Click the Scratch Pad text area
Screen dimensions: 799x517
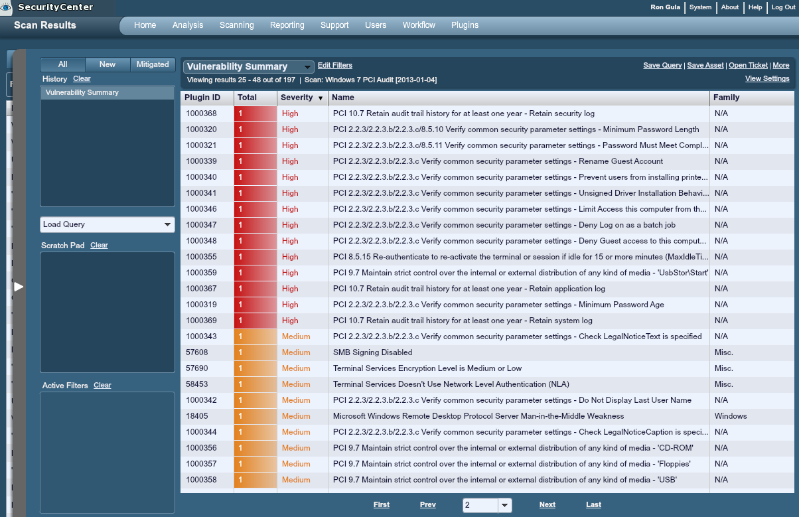coord(108,312)
